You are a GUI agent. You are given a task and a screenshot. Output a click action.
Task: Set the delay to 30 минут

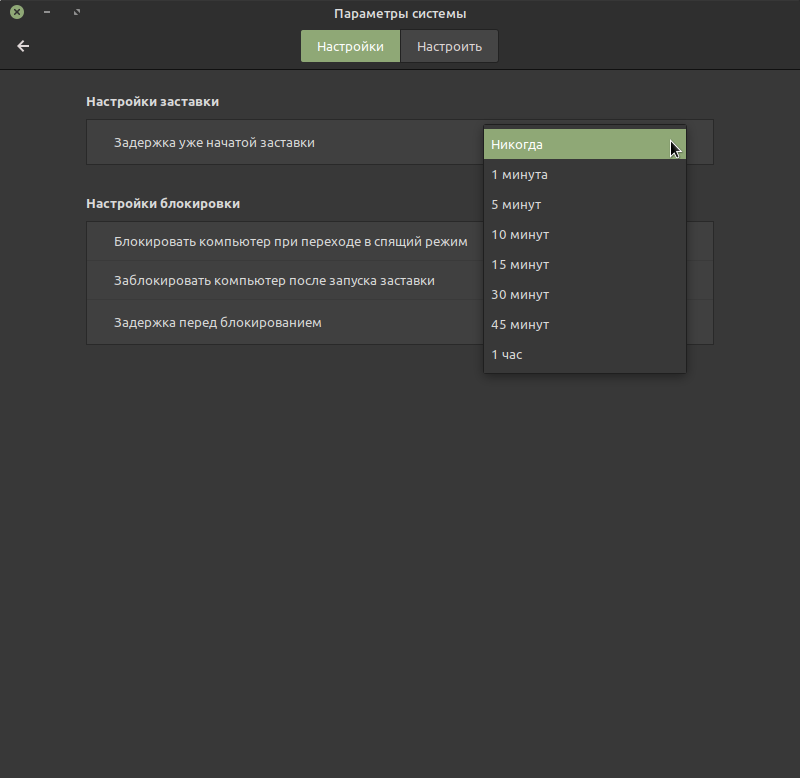[585, 294]
